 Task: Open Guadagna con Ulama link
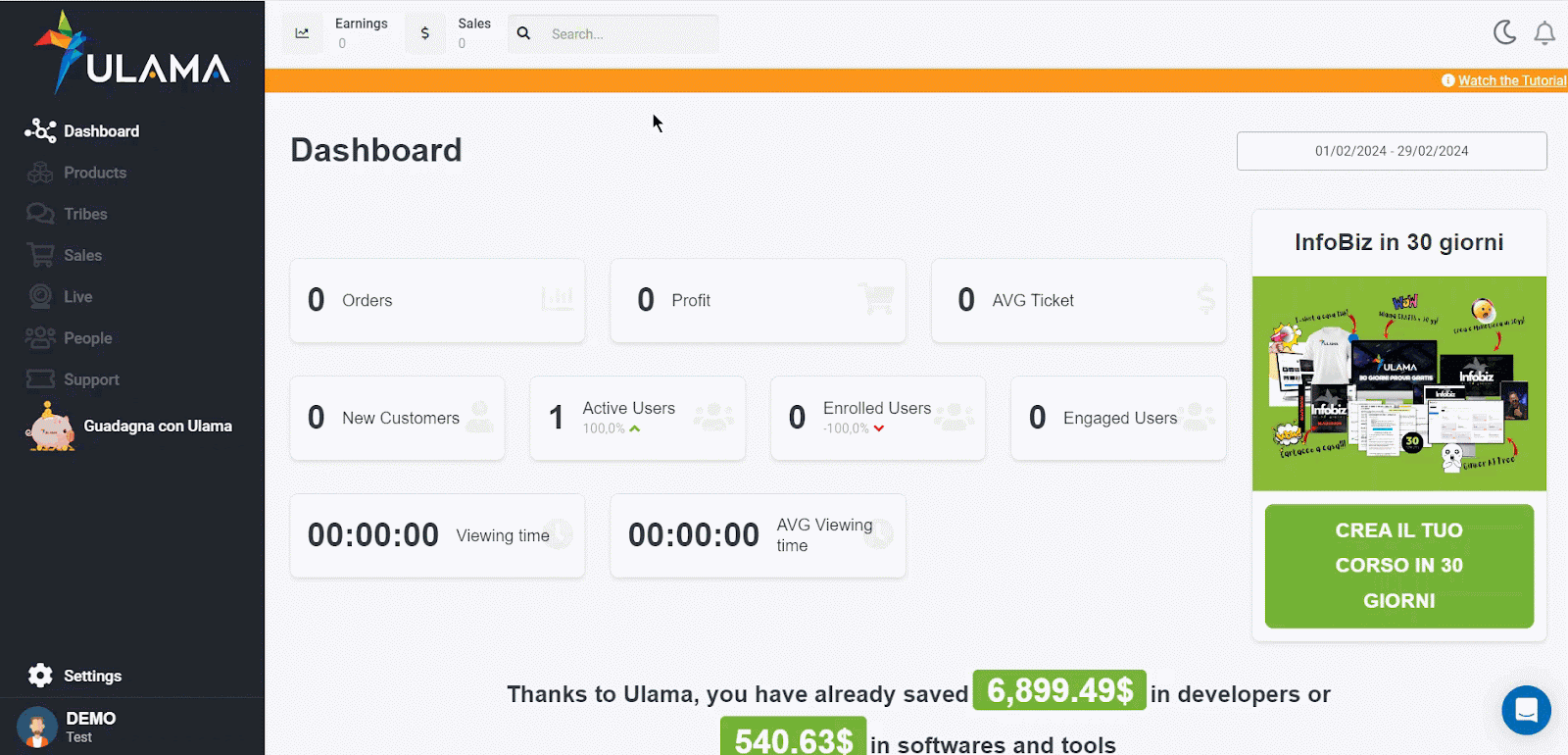(158, 426)
